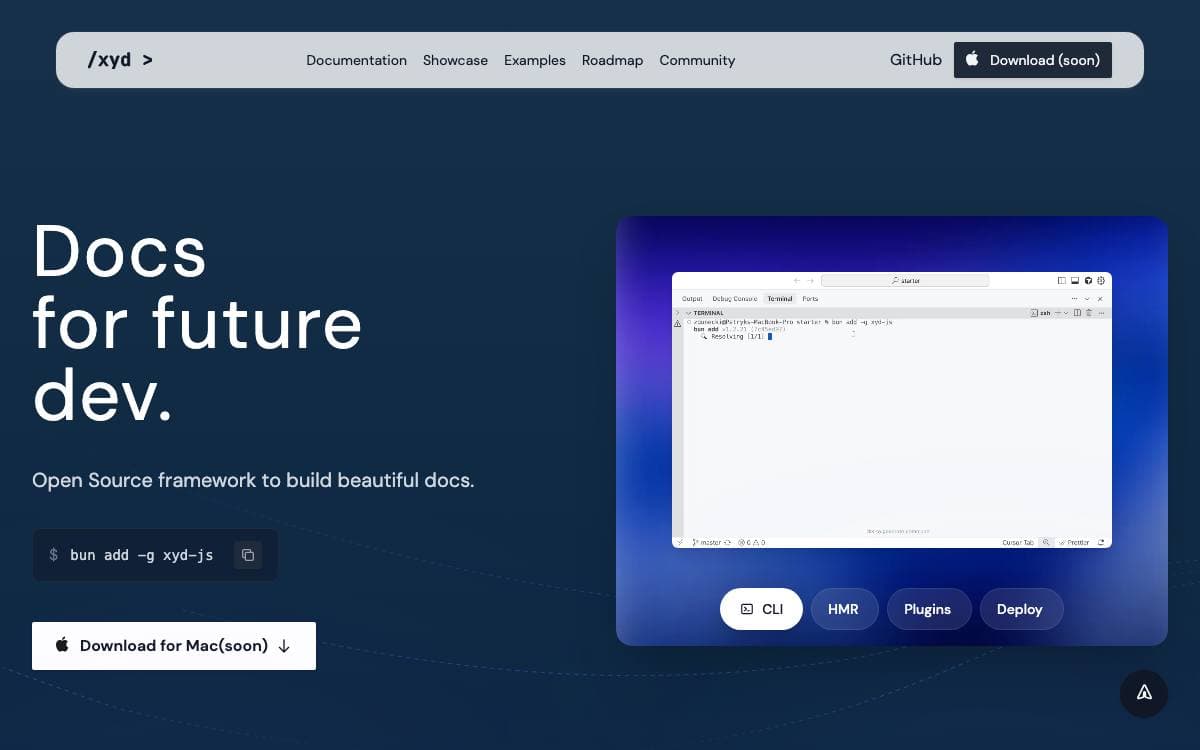
Task: View the Roadmap page
Action: (612, 60)
